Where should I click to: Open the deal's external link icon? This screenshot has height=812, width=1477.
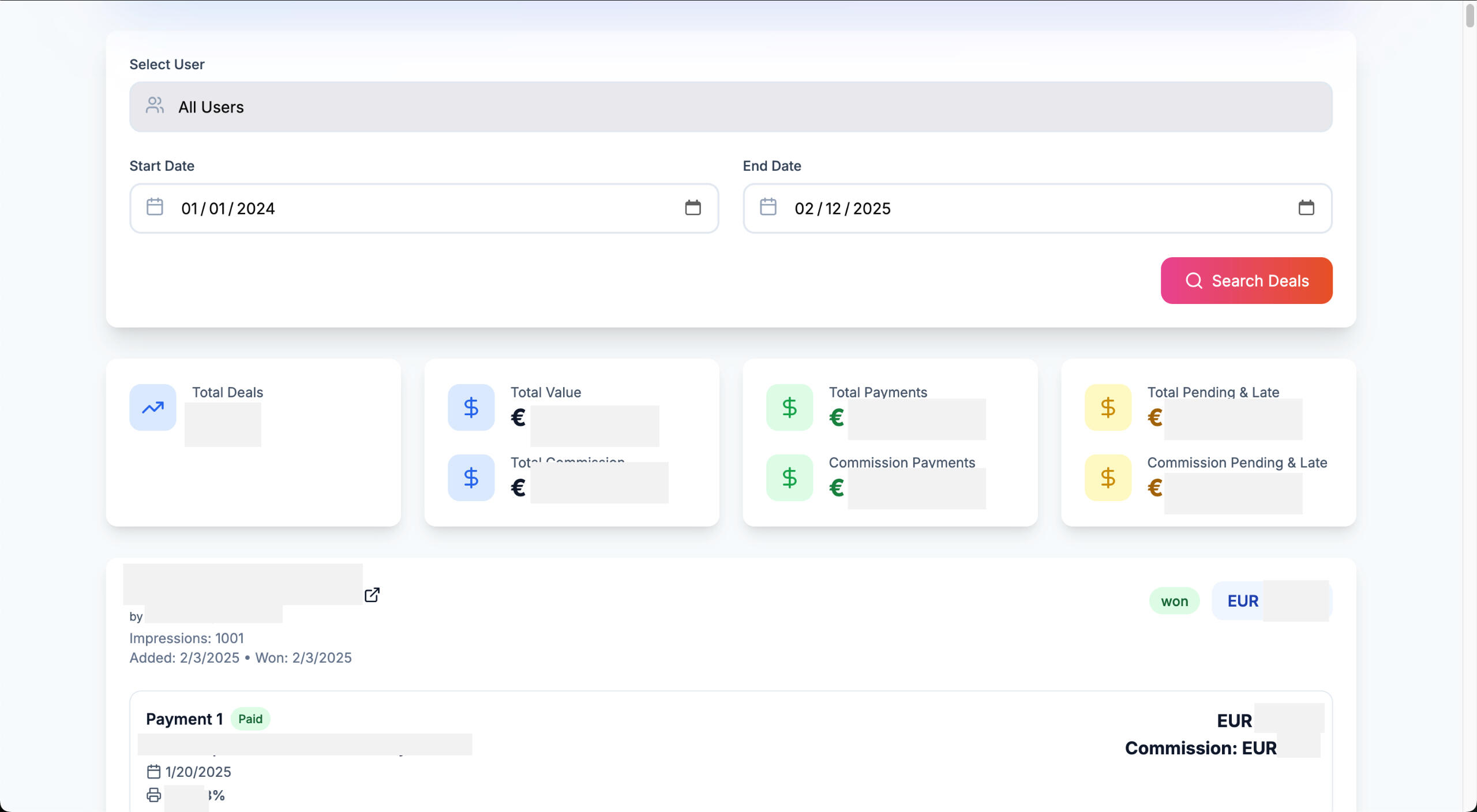click(372, 595)
